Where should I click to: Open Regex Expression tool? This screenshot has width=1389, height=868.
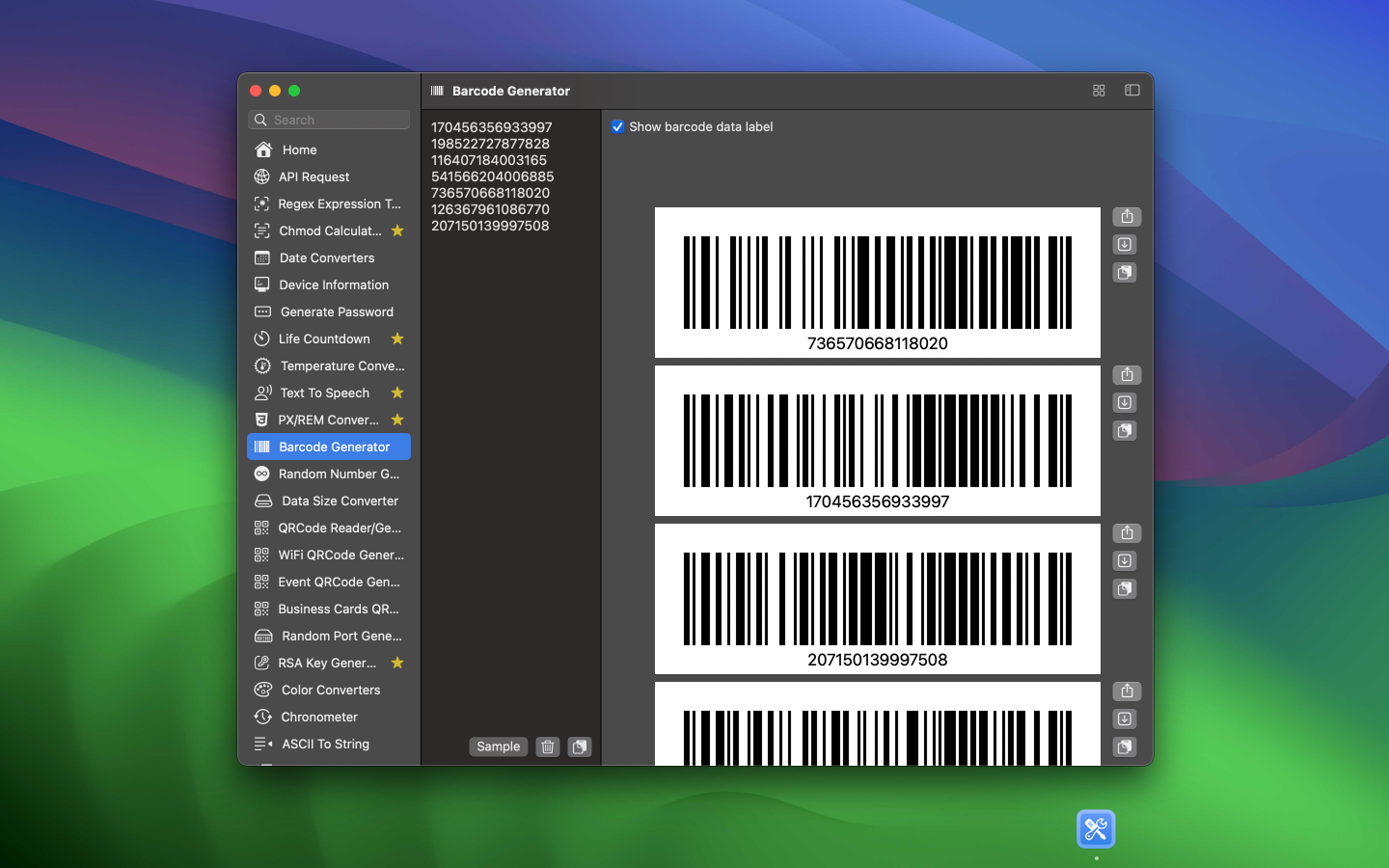pos(329,203)
